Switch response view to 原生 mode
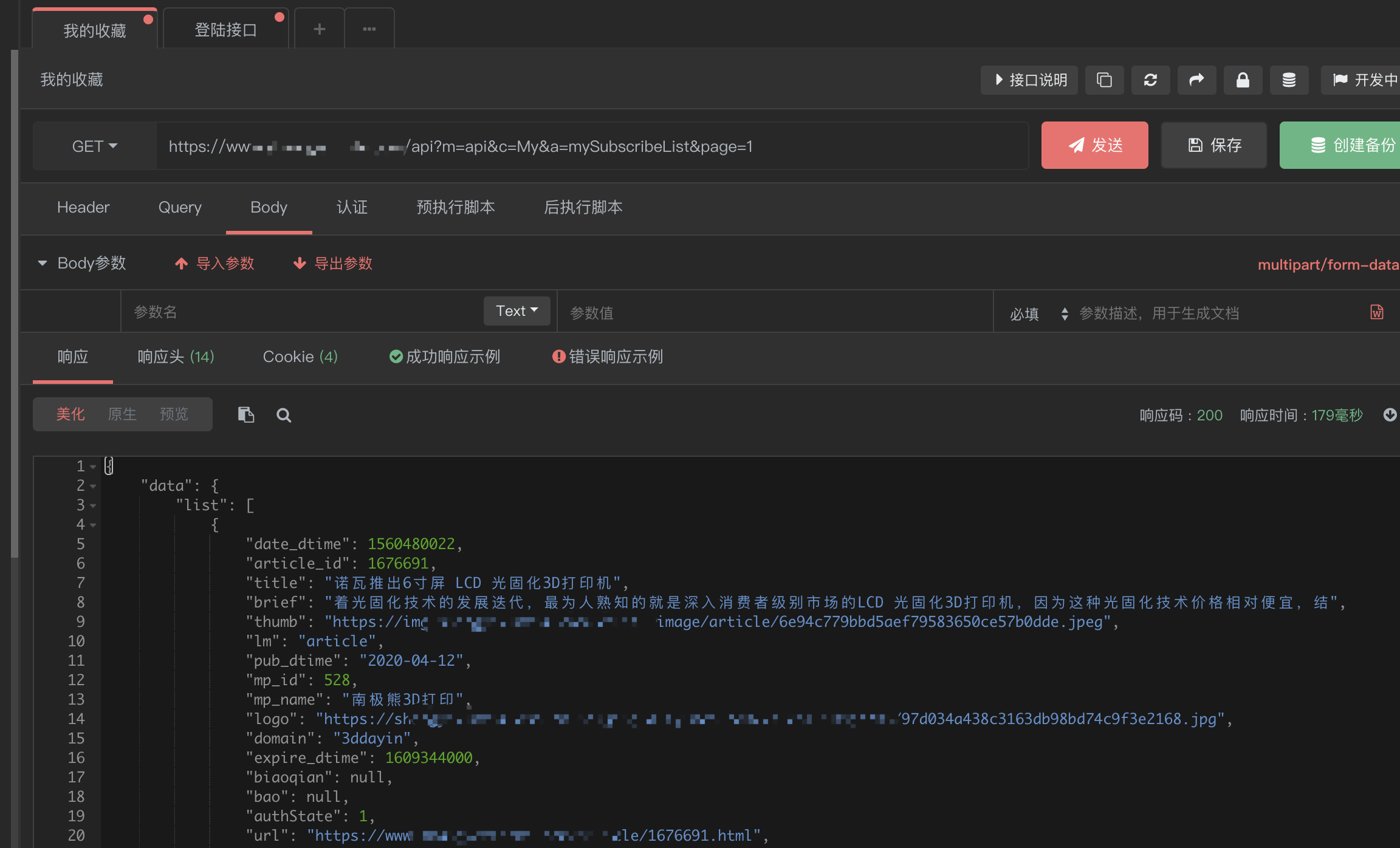The width and height of the screenshot is (1400, 848). pos(122,414)
